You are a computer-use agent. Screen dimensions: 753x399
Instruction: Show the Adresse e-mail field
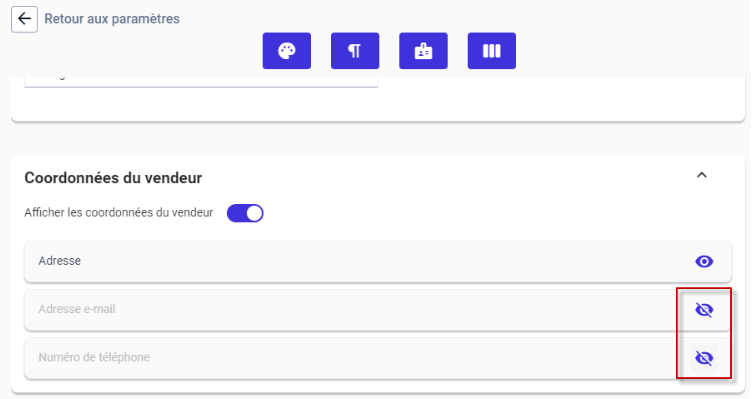click(x=704, y=310)
